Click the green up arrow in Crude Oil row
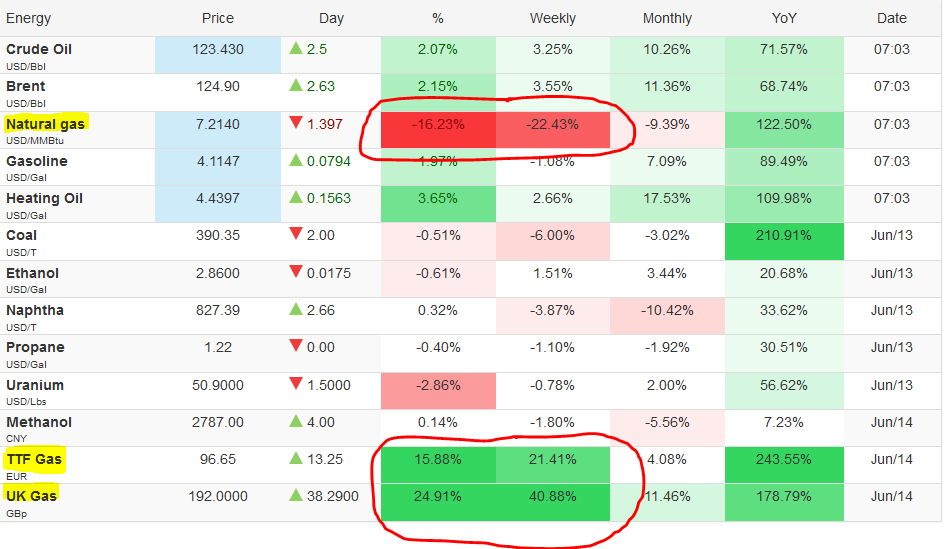 click(x=295, y=48)
